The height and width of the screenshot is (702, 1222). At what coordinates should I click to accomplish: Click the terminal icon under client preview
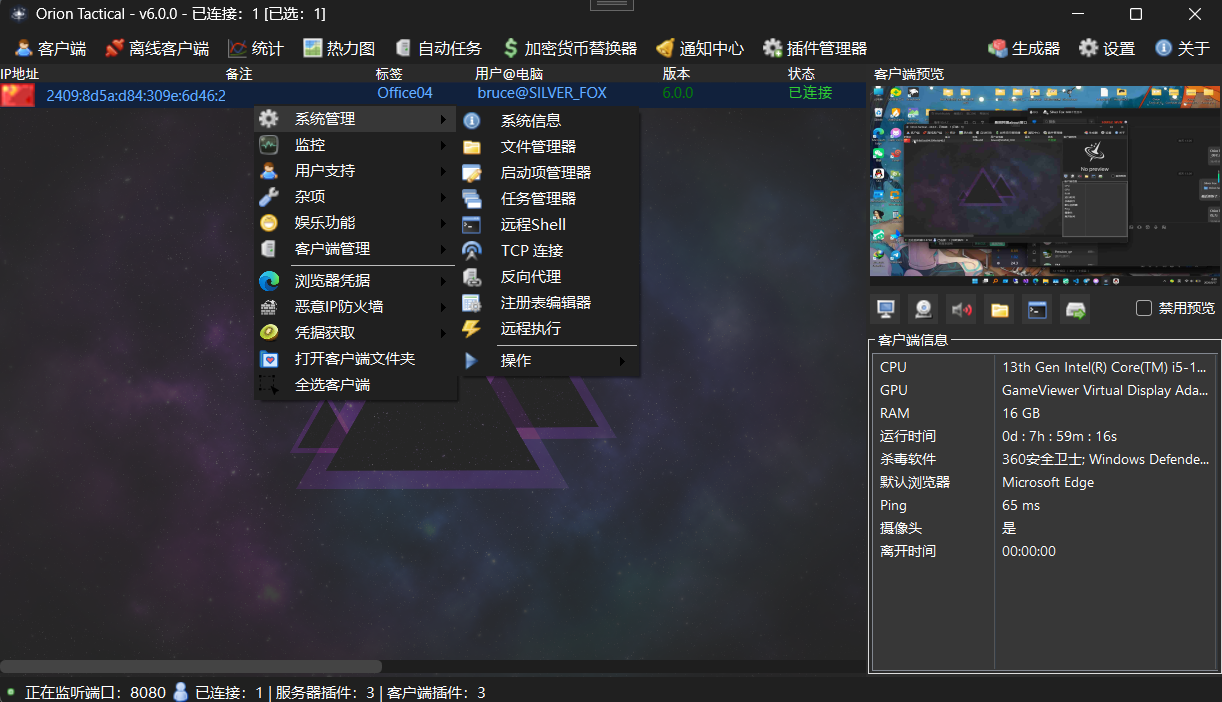point(1038,310)
